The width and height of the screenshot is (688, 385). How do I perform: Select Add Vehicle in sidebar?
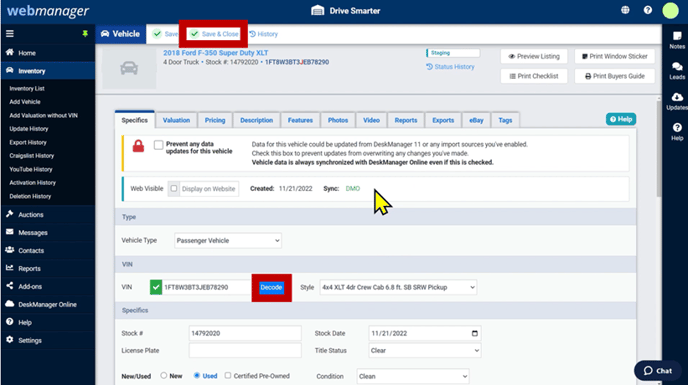coord(25,102)
